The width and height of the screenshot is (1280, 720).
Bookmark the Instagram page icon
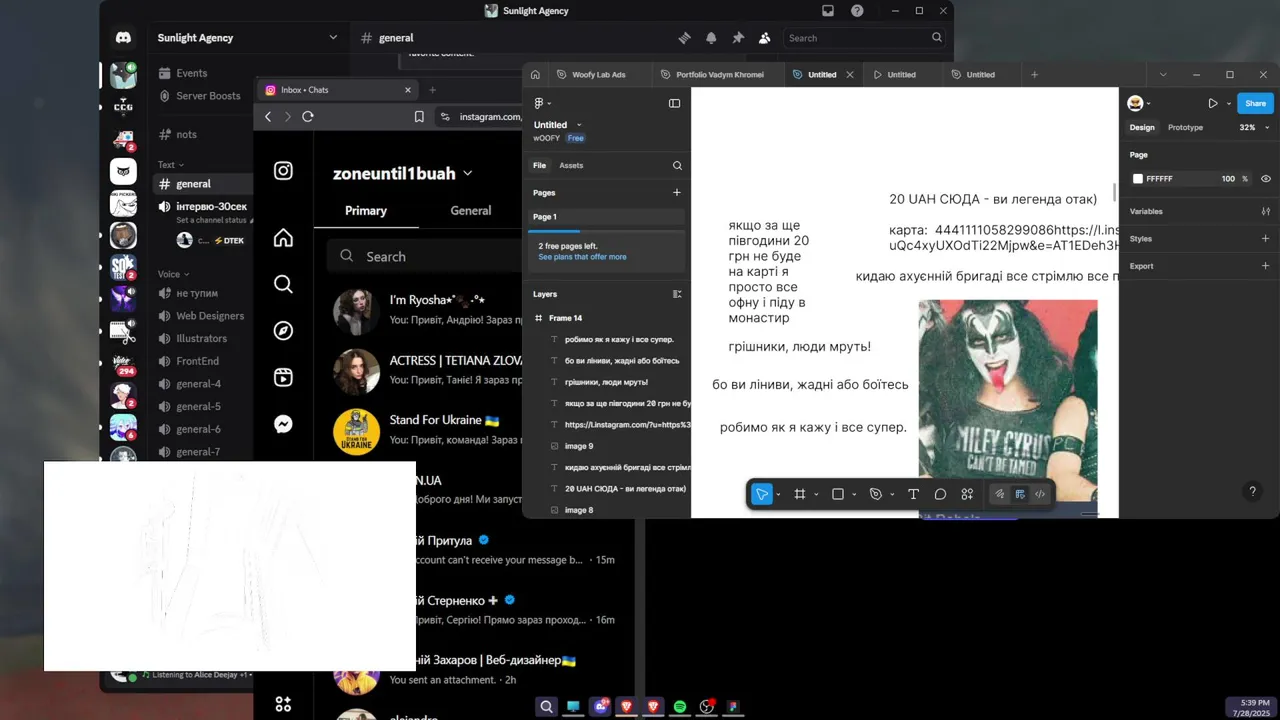point(419,116)
